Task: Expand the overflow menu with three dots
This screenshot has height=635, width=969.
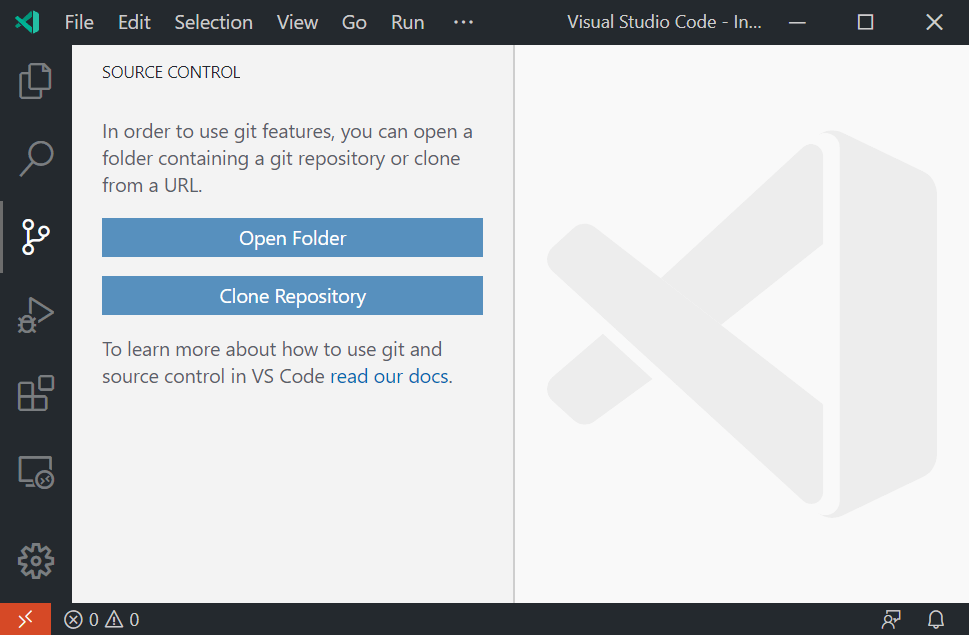Action: point(462,21)
